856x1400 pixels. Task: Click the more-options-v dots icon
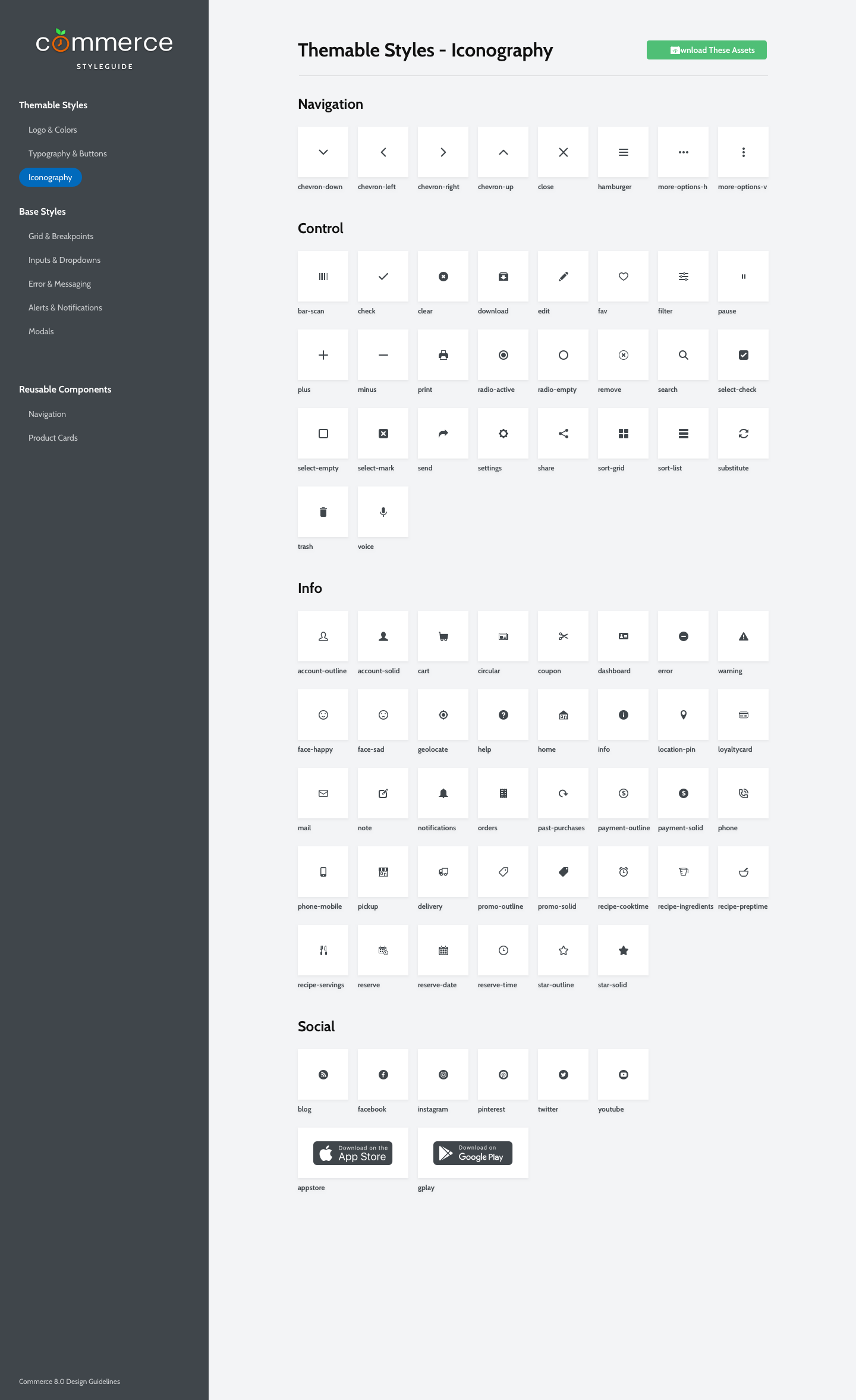click(x=744, y=152)
